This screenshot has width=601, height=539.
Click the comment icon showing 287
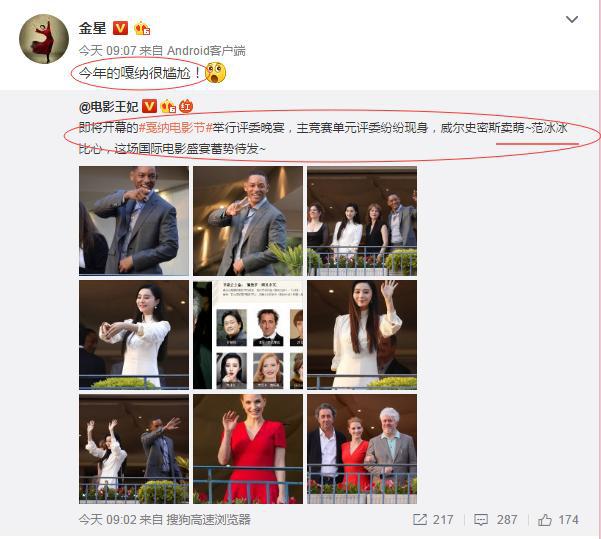coord(481,520)
